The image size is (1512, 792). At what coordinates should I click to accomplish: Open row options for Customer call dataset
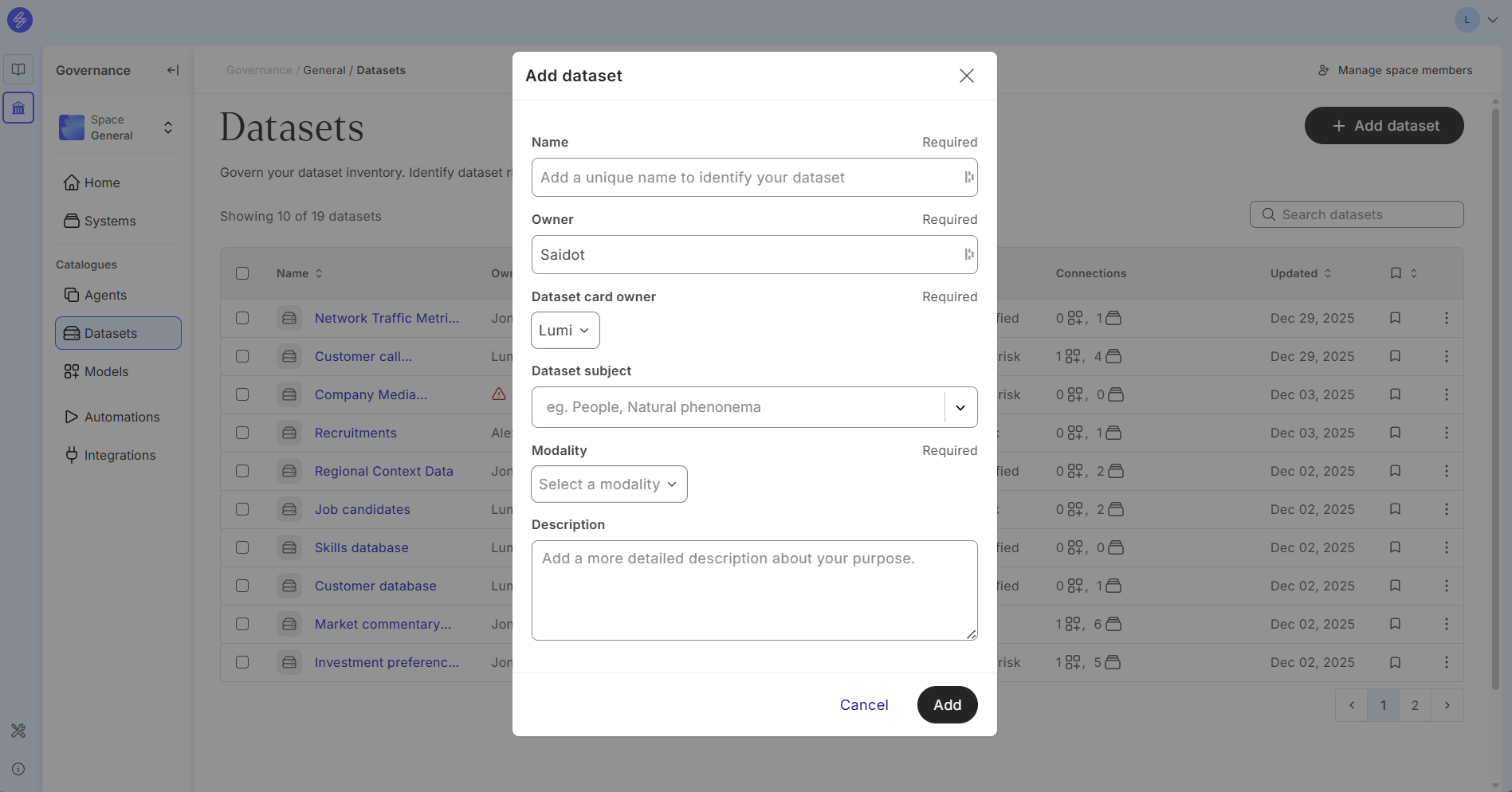coord(1446,356)
